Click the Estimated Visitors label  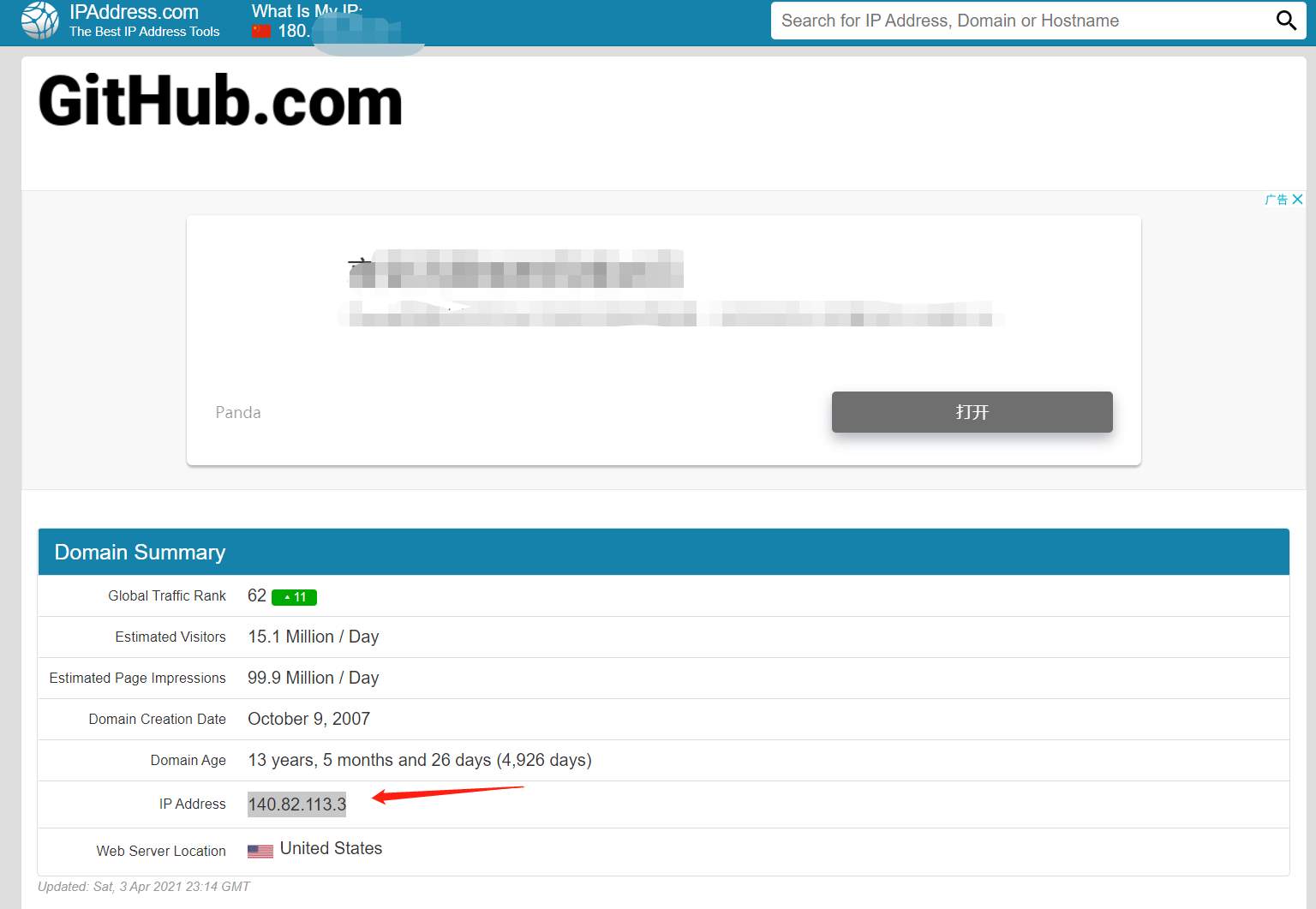170,637
